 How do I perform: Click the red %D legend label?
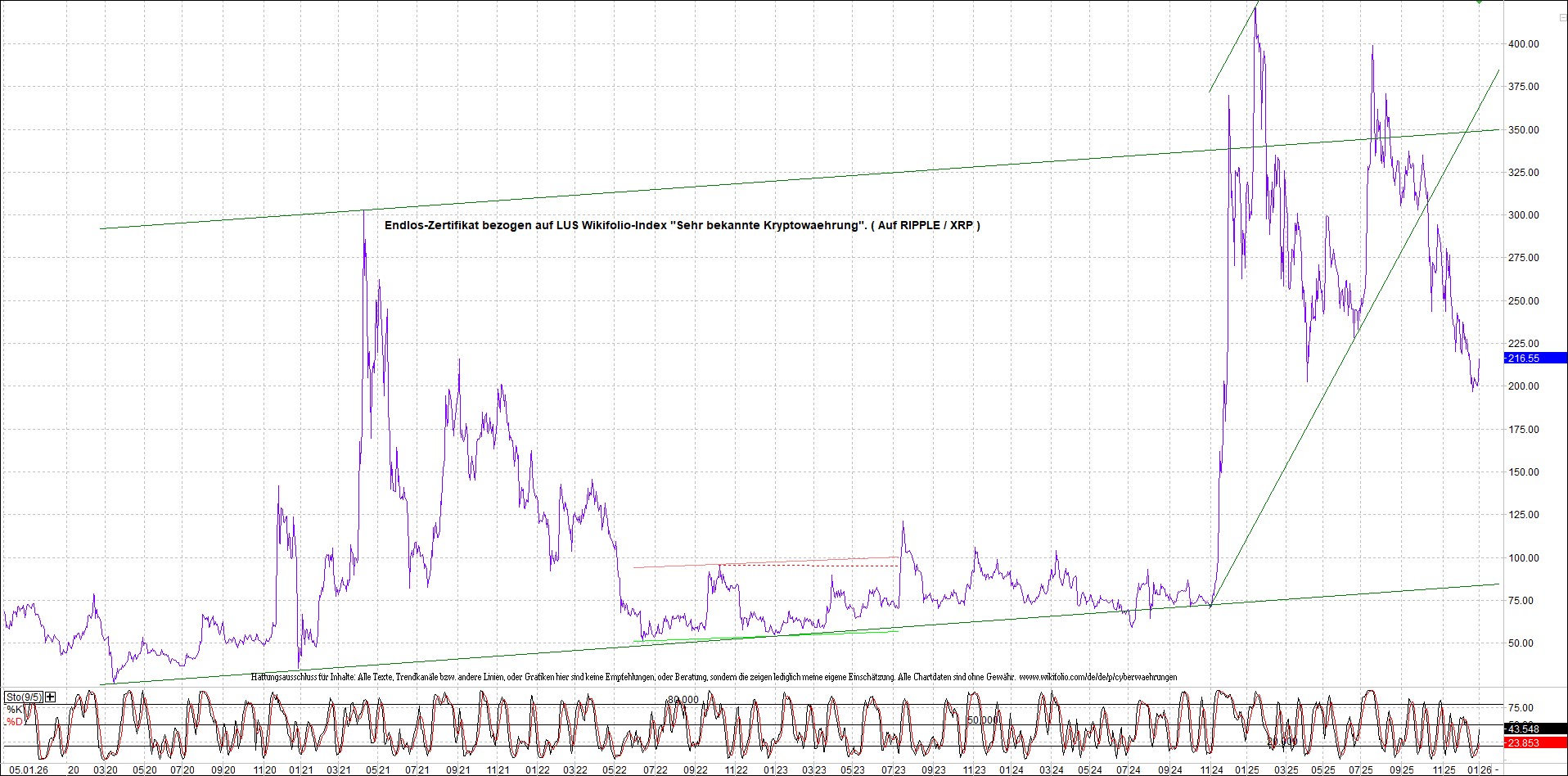pos(15,722)
